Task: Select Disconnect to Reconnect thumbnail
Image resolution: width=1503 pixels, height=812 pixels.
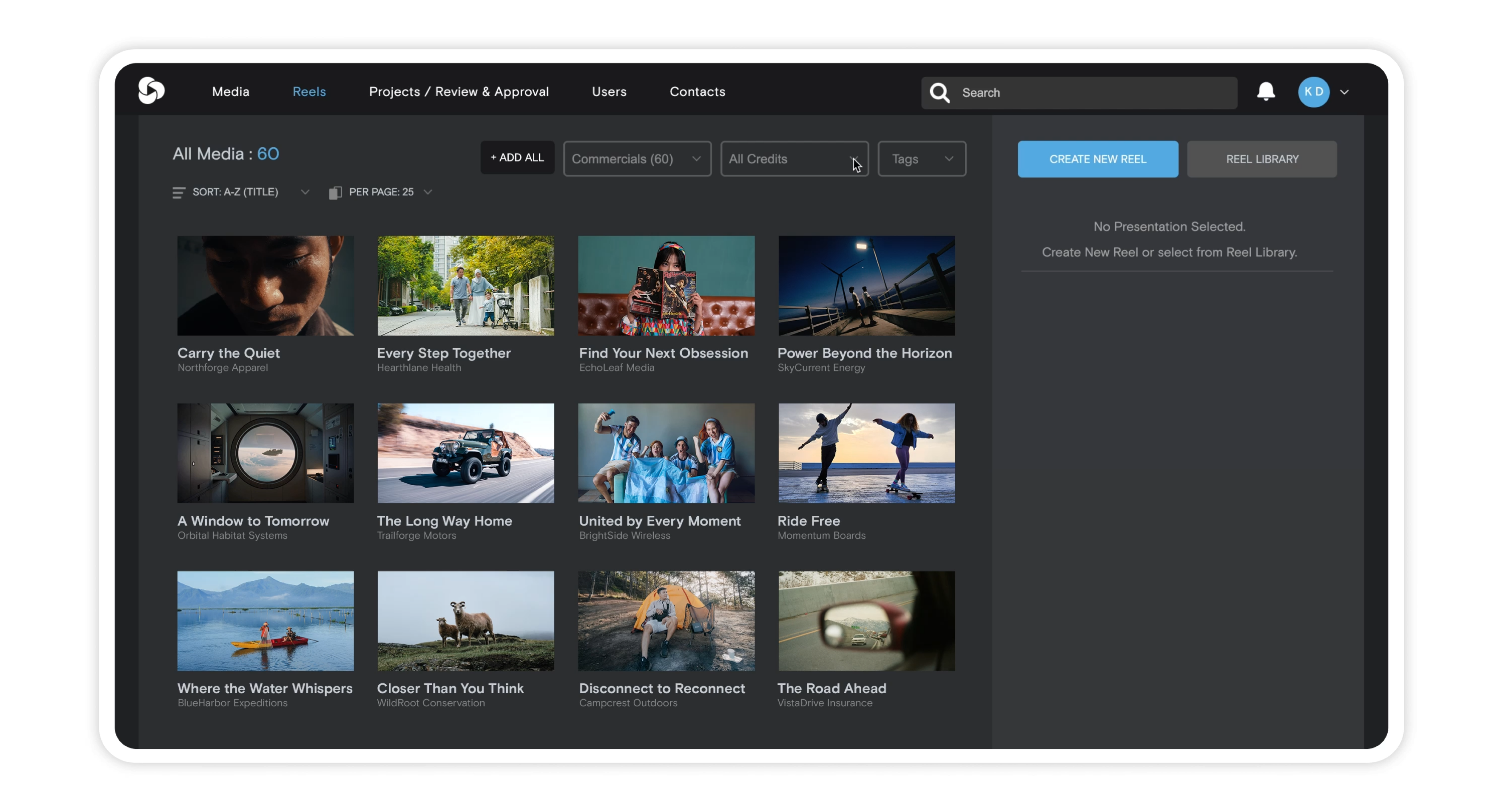Action: (x=666, y=621)
